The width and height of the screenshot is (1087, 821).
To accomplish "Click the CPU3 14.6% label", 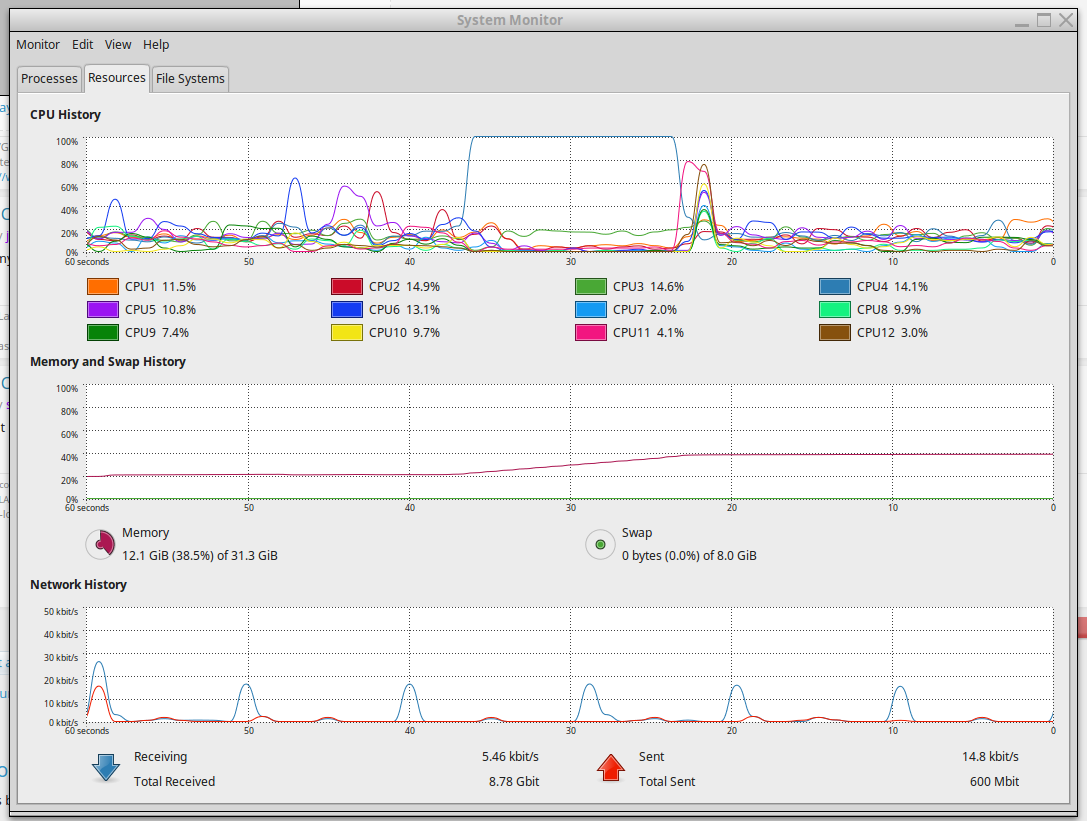I will (648, 286).
